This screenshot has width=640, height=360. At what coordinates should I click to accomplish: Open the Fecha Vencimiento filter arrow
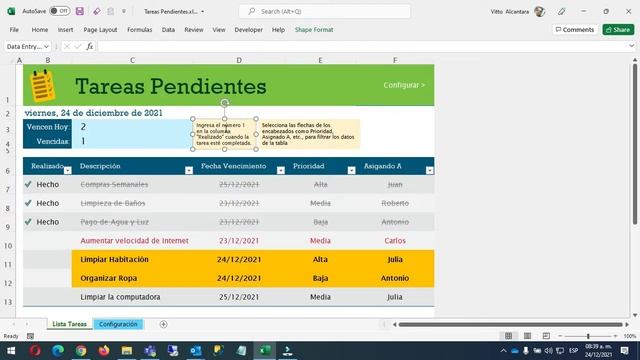281,171
